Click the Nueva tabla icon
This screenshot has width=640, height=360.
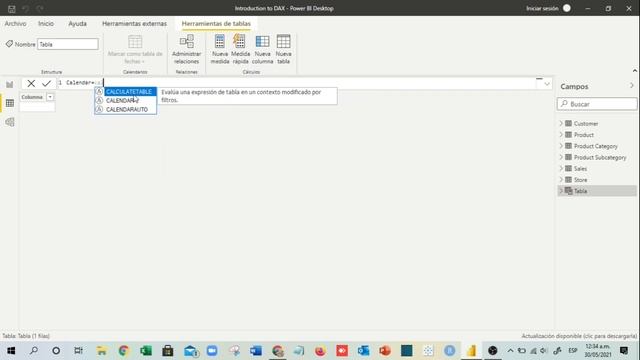pos(283,42)
